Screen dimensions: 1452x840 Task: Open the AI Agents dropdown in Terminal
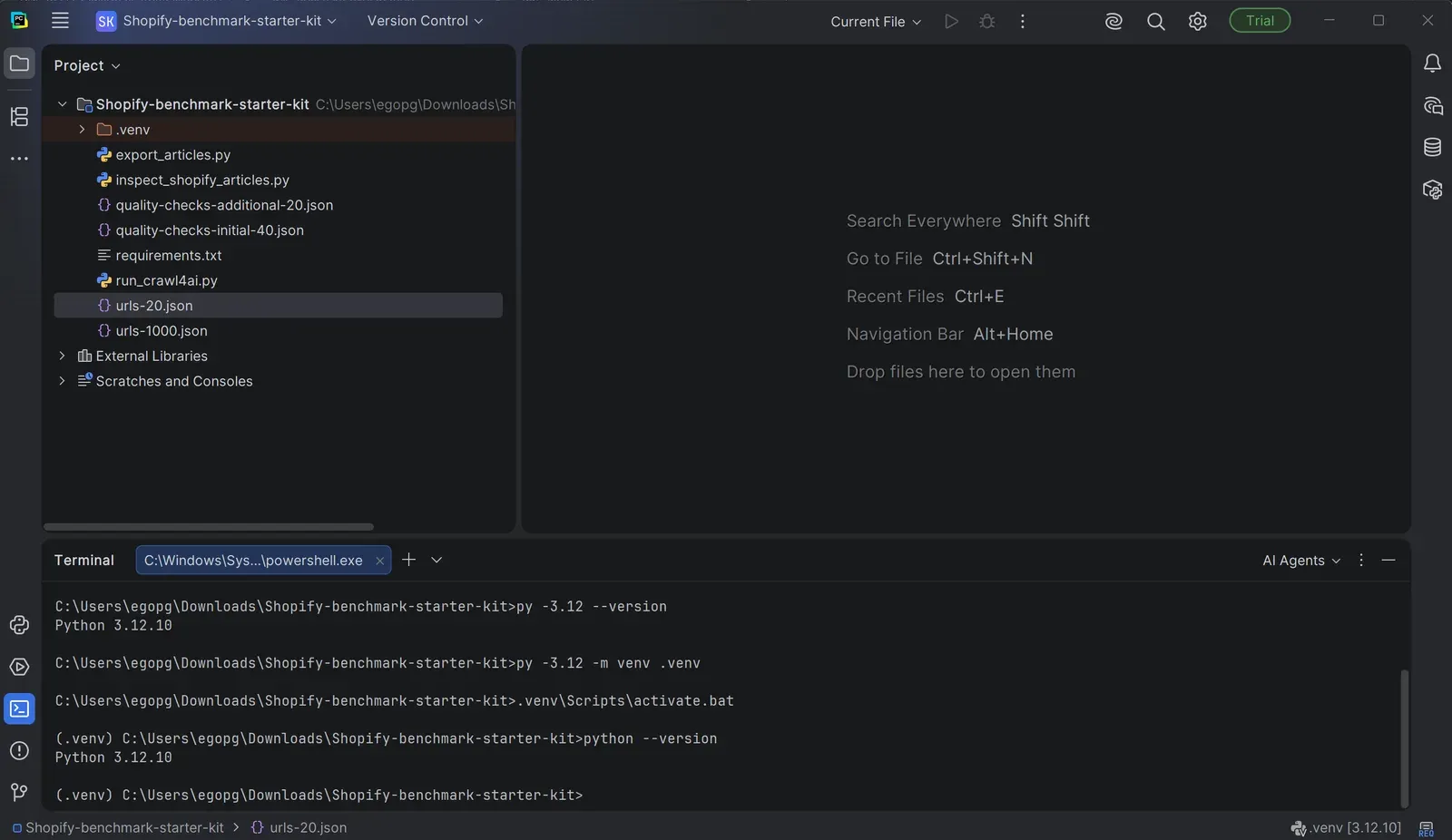(x=1301, y=561)
